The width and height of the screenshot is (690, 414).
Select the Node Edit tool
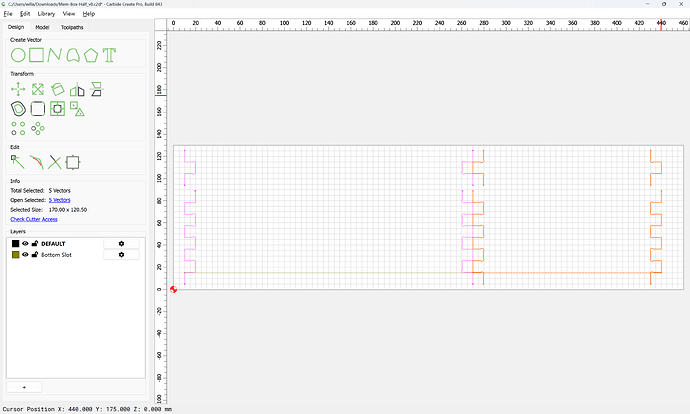(18, 162)
